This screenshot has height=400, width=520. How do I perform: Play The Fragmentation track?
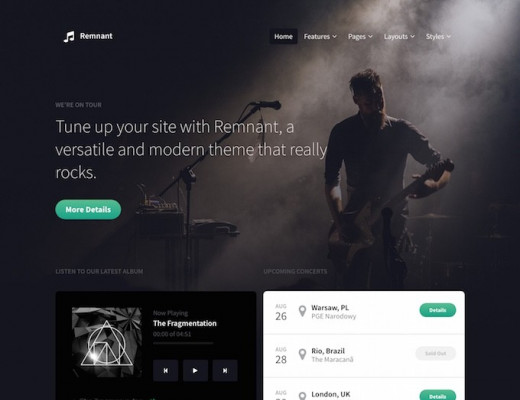coord(195,370)
